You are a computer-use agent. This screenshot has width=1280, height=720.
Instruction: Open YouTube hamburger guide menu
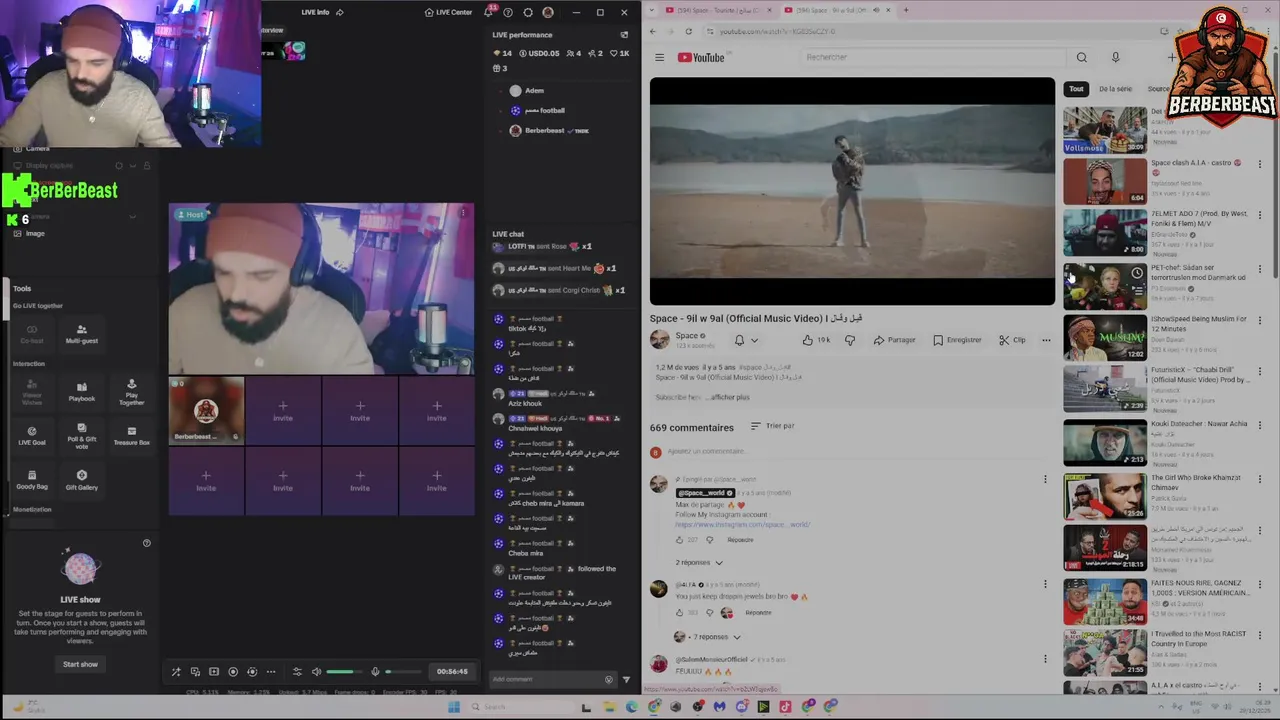(x=659, y=57)
